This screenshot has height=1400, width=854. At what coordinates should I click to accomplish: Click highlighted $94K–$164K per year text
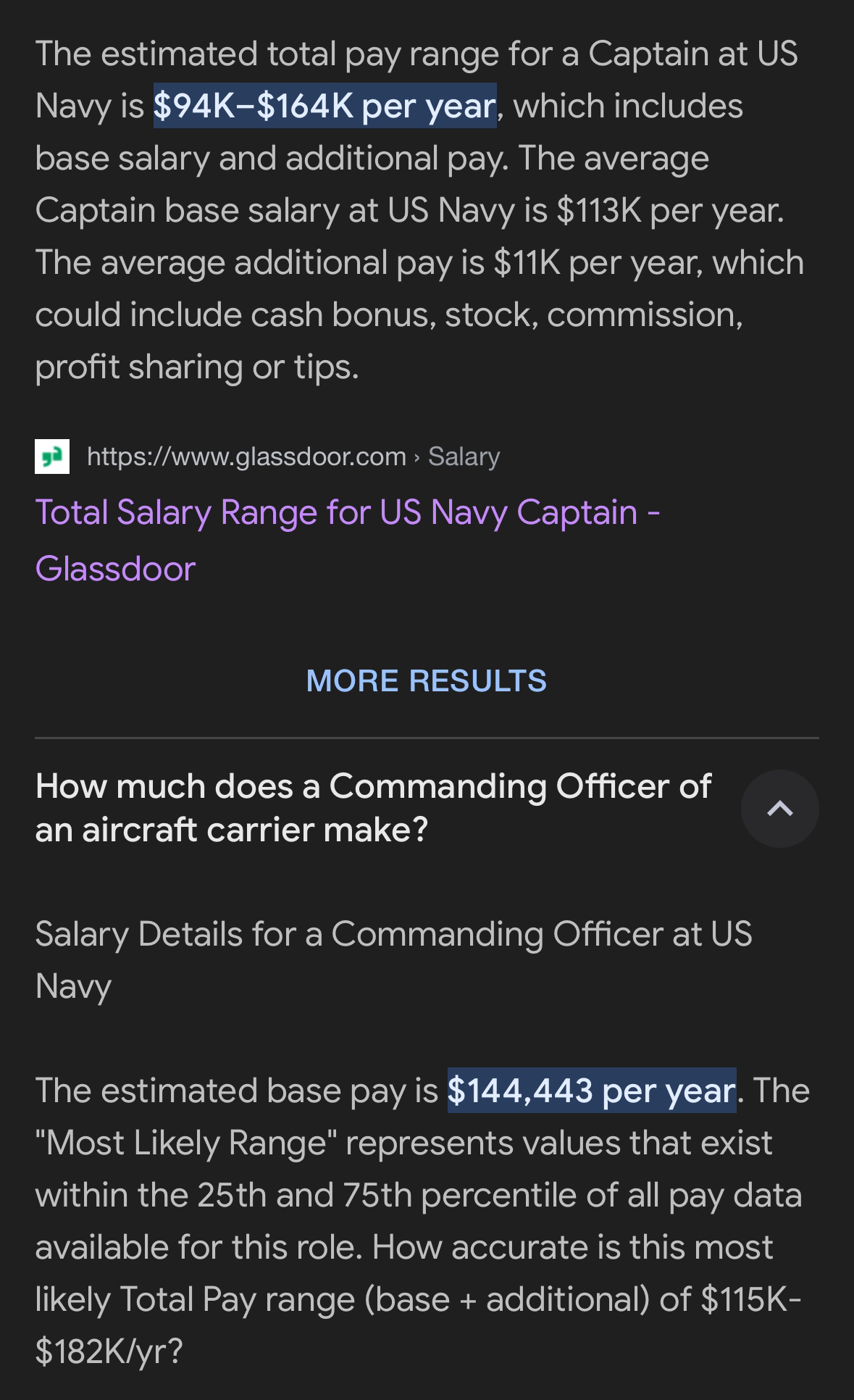[325, 106]
